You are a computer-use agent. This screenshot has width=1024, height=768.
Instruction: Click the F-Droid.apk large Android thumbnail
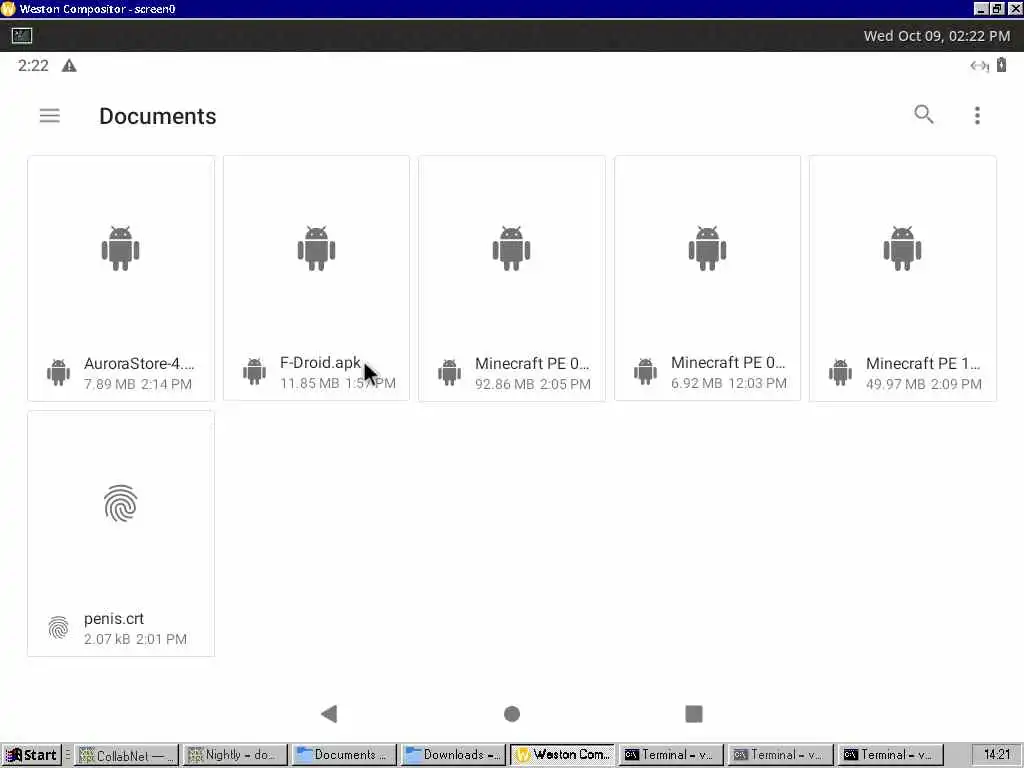pyautogui.click(x=316, y=248)
